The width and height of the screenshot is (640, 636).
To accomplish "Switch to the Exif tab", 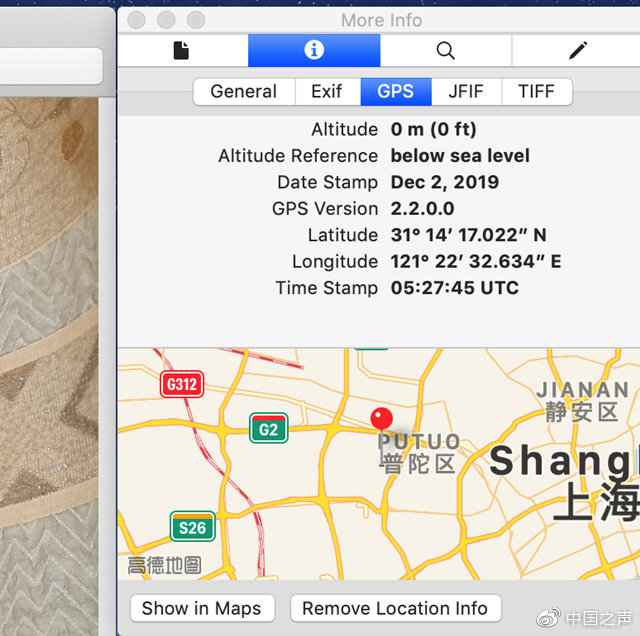I will (327, 91).
